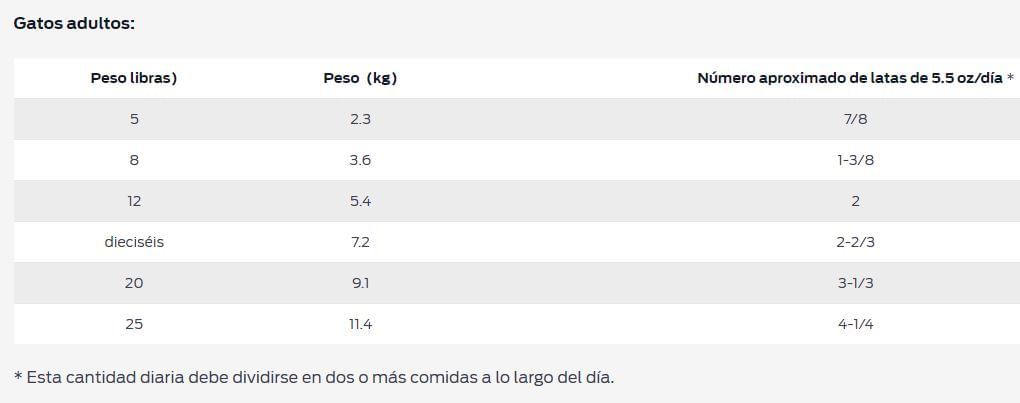Click the 7/8 cans value

855,119
